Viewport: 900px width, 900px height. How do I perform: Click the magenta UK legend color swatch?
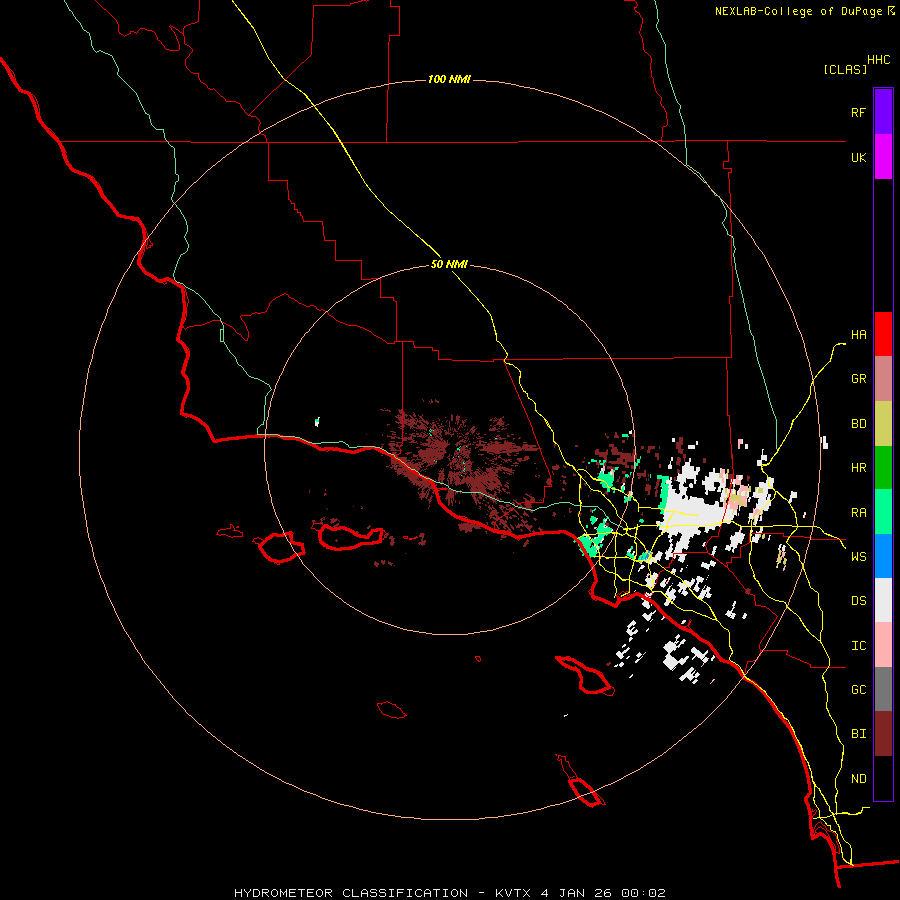(x=883, y=157)
